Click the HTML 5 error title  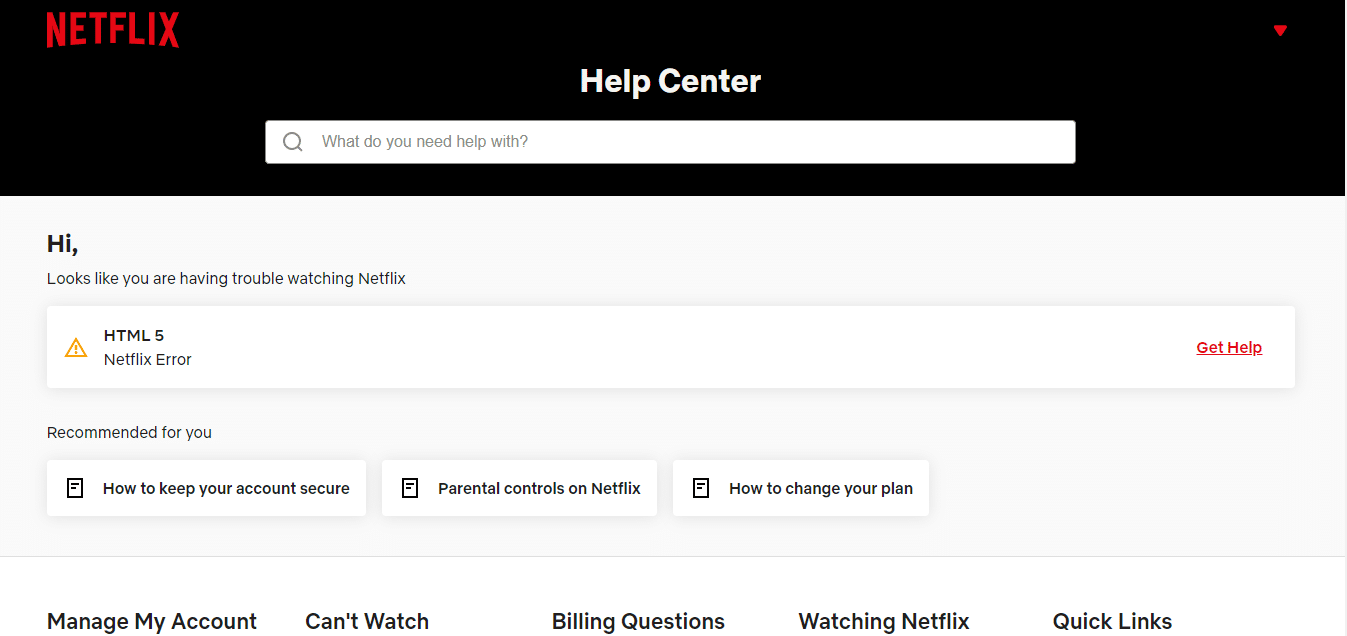tap(134, 336)
